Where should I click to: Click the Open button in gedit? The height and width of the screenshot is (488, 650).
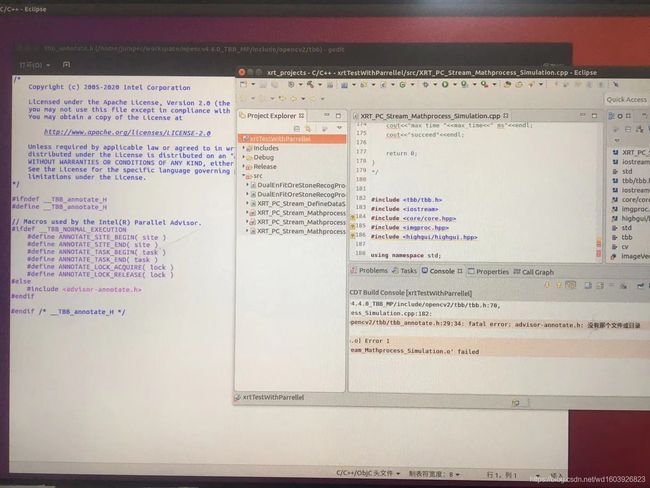[x=34, y=65]
